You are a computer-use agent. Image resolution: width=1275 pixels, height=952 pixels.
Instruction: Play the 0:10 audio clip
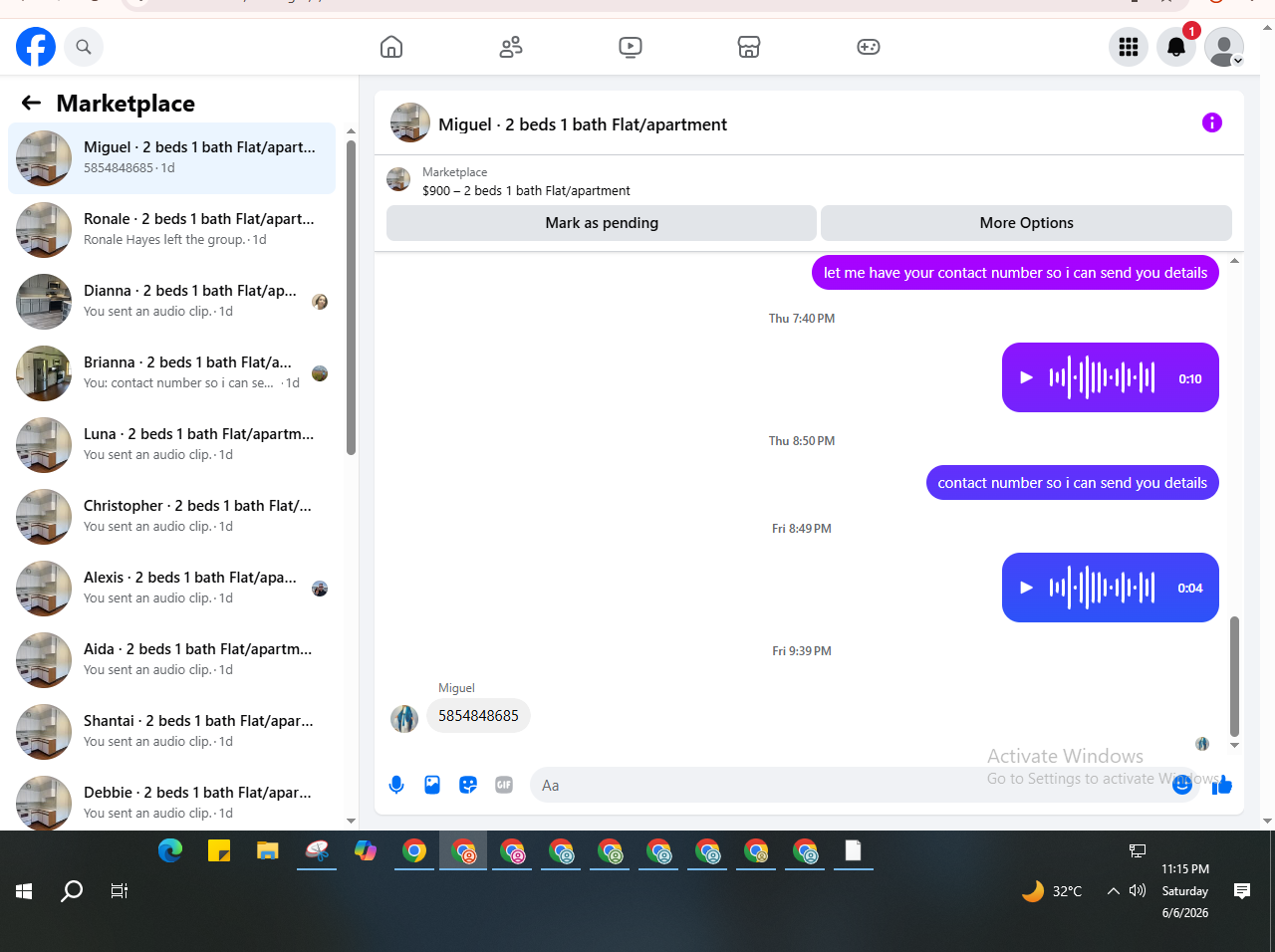point(1027,377)
